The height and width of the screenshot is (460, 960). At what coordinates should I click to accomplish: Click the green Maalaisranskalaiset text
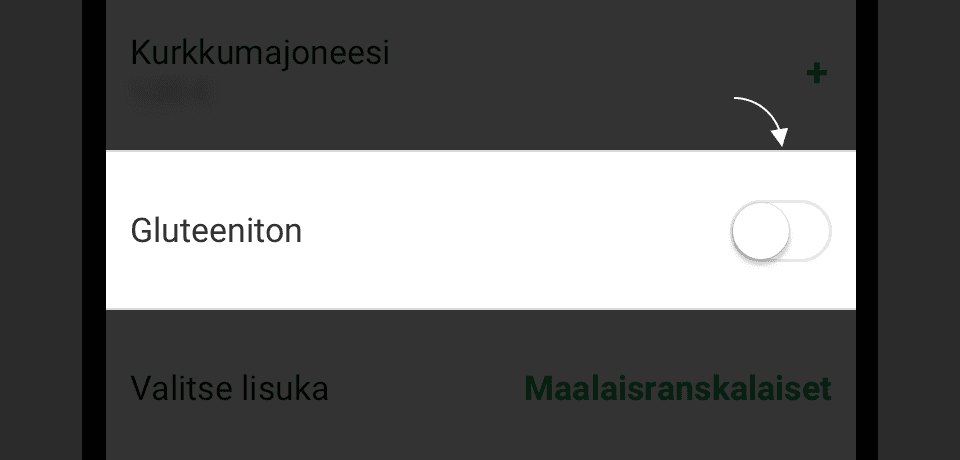(678, 388)
